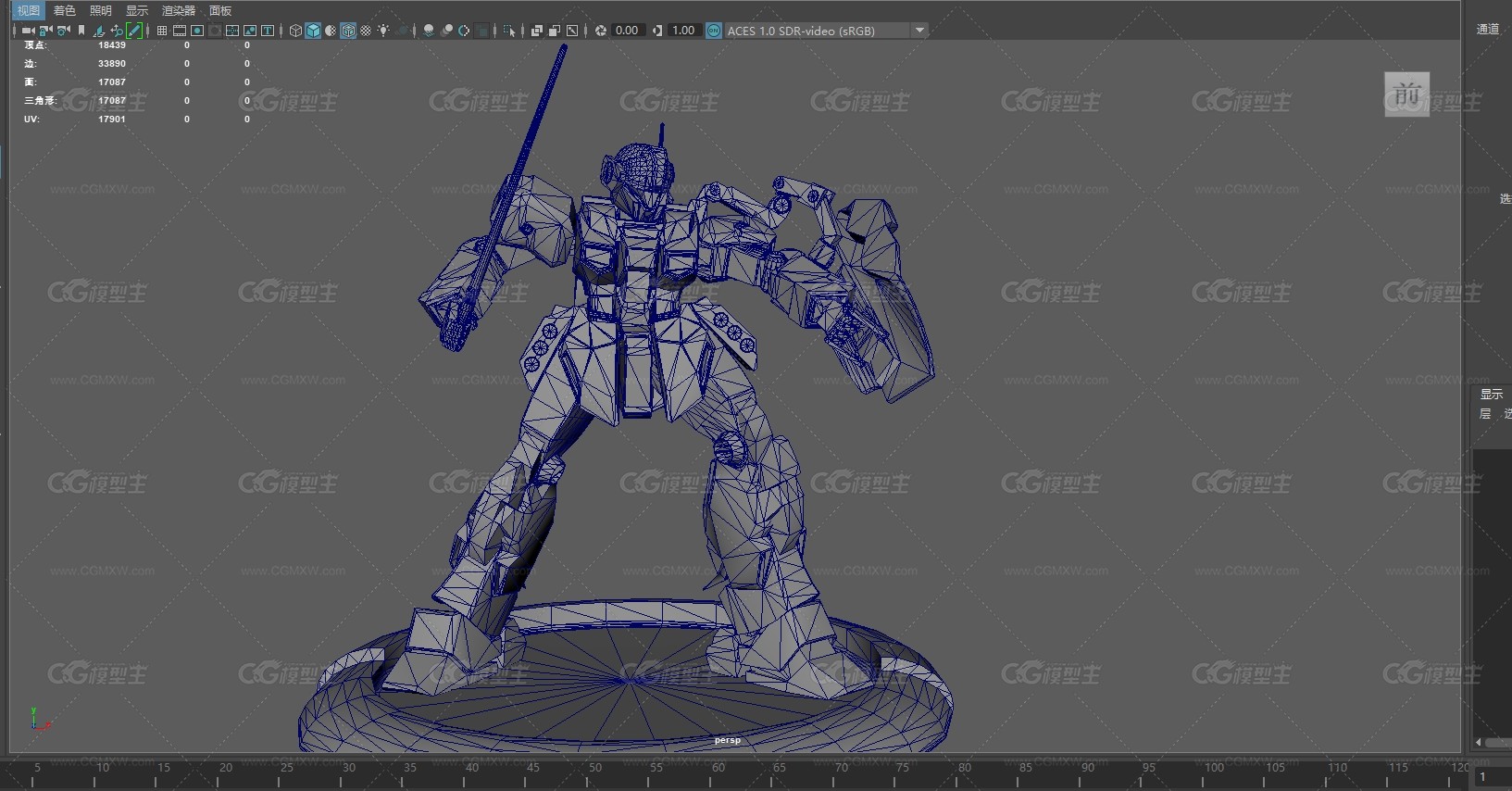Viewport: 1512px width, 791px height.
Task: Toggle textured display checker icon
Action: coord(366,31)
